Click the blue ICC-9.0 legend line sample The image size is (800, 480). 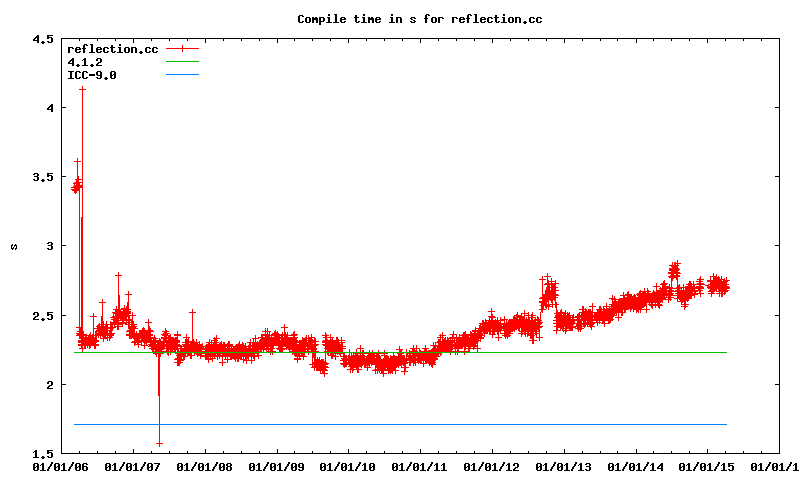click(182, 75)
